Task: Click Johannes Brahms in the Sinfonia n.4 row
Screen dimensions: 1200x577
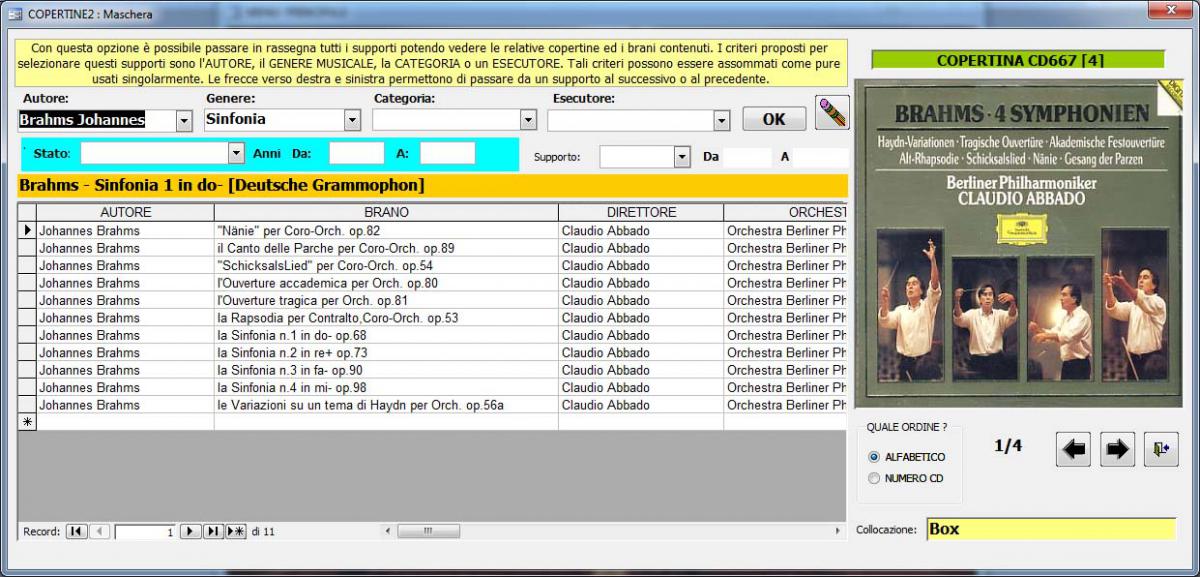Action: 126,387
